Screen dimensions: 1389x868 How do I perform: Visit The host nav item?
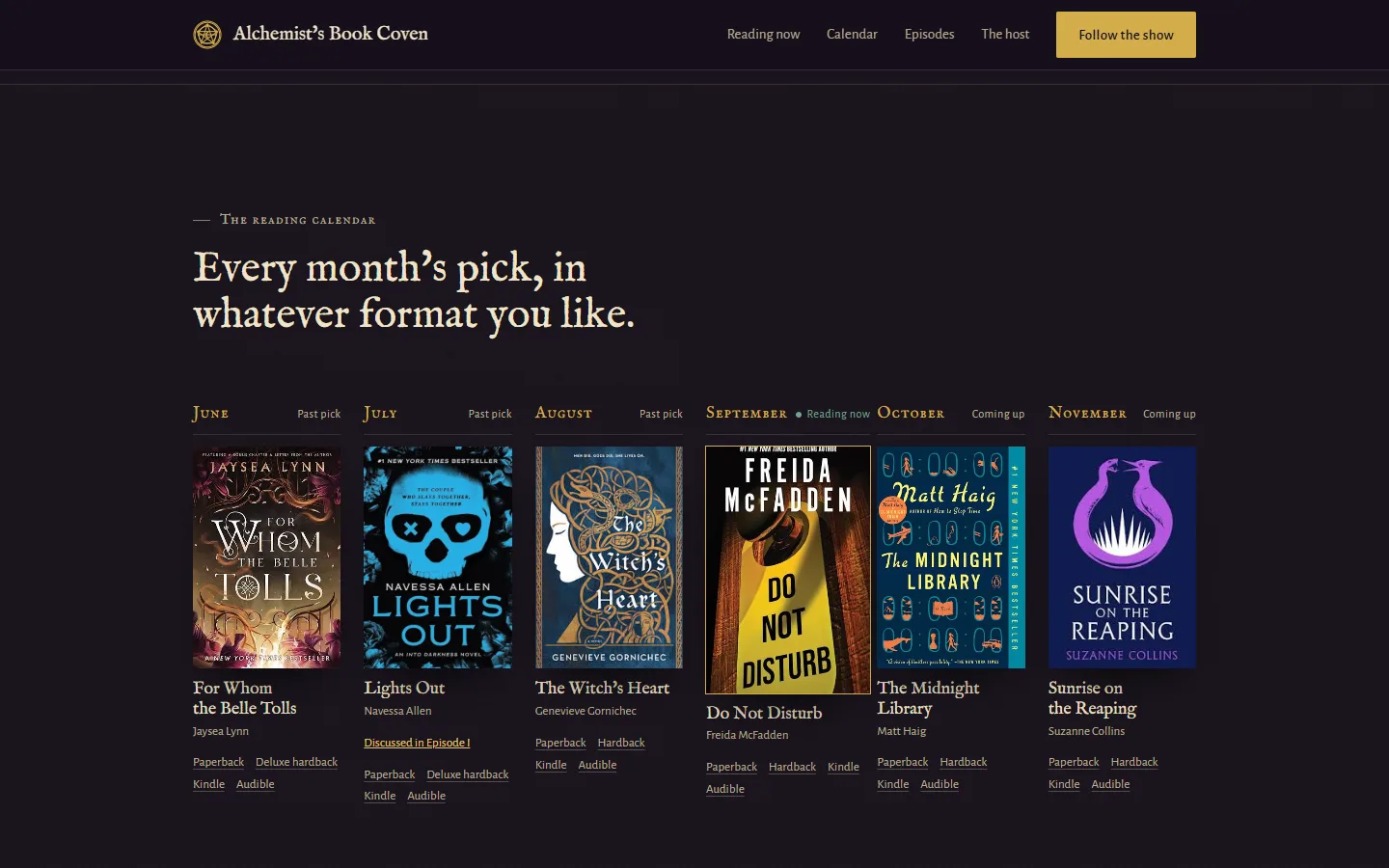tap(1005, 35)
